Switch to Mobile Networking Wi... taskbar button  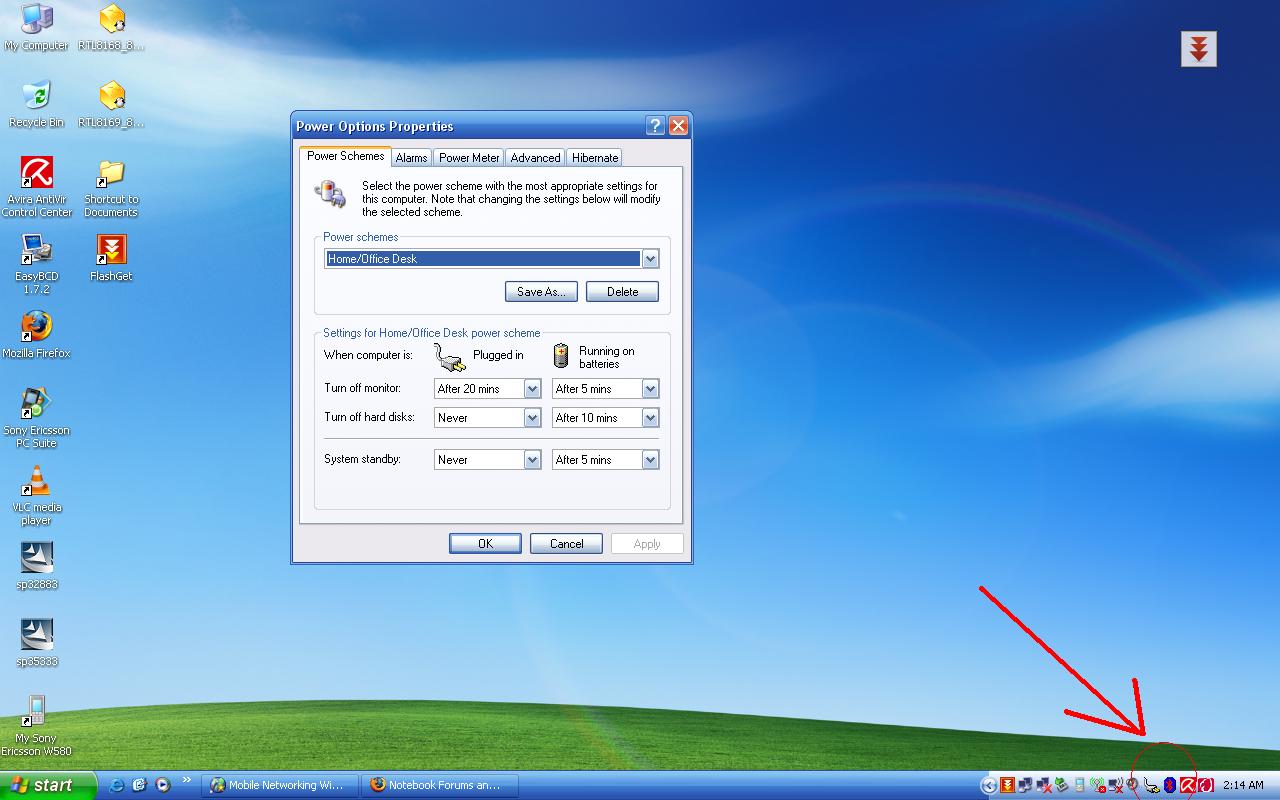278,785
